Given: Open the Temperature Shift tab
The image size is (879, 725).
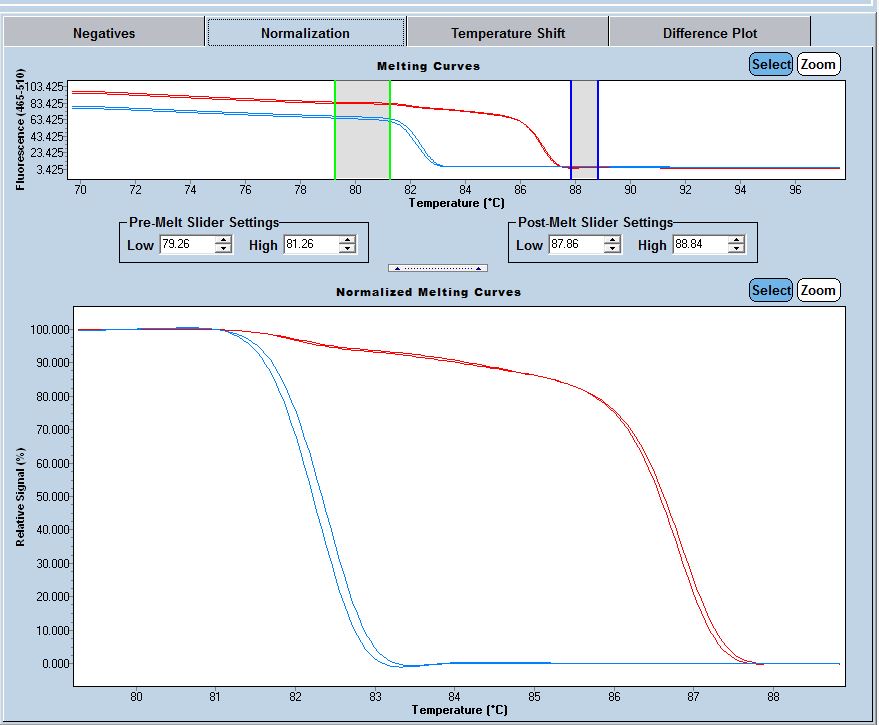Looking at the screenshot, I should (x=507, y=33).
